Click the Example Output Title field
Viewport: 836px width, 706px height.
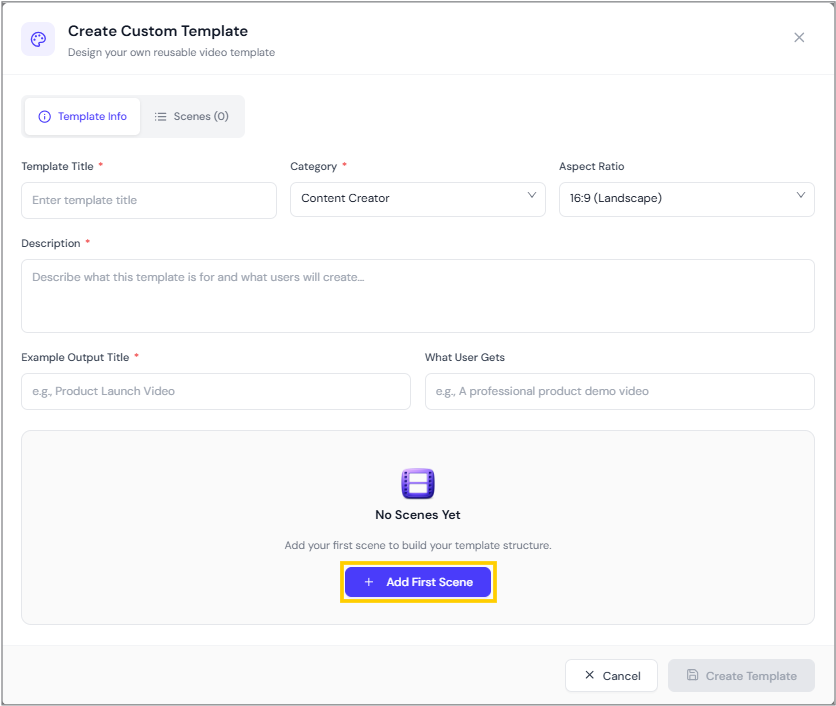coord(215,391)
